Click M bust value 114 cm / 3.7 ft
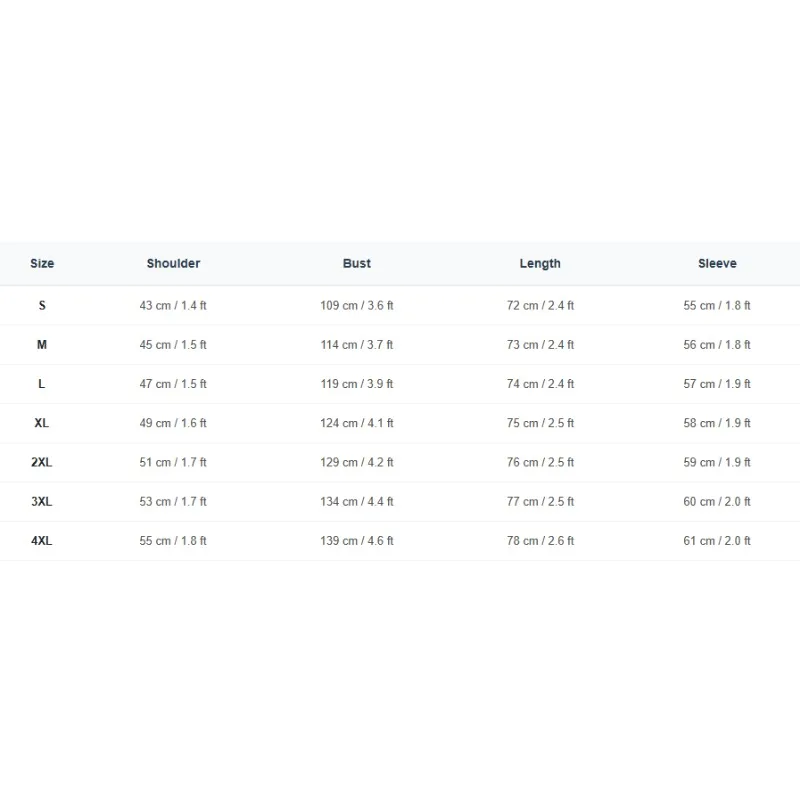800x800 pixels. (357, 345)
